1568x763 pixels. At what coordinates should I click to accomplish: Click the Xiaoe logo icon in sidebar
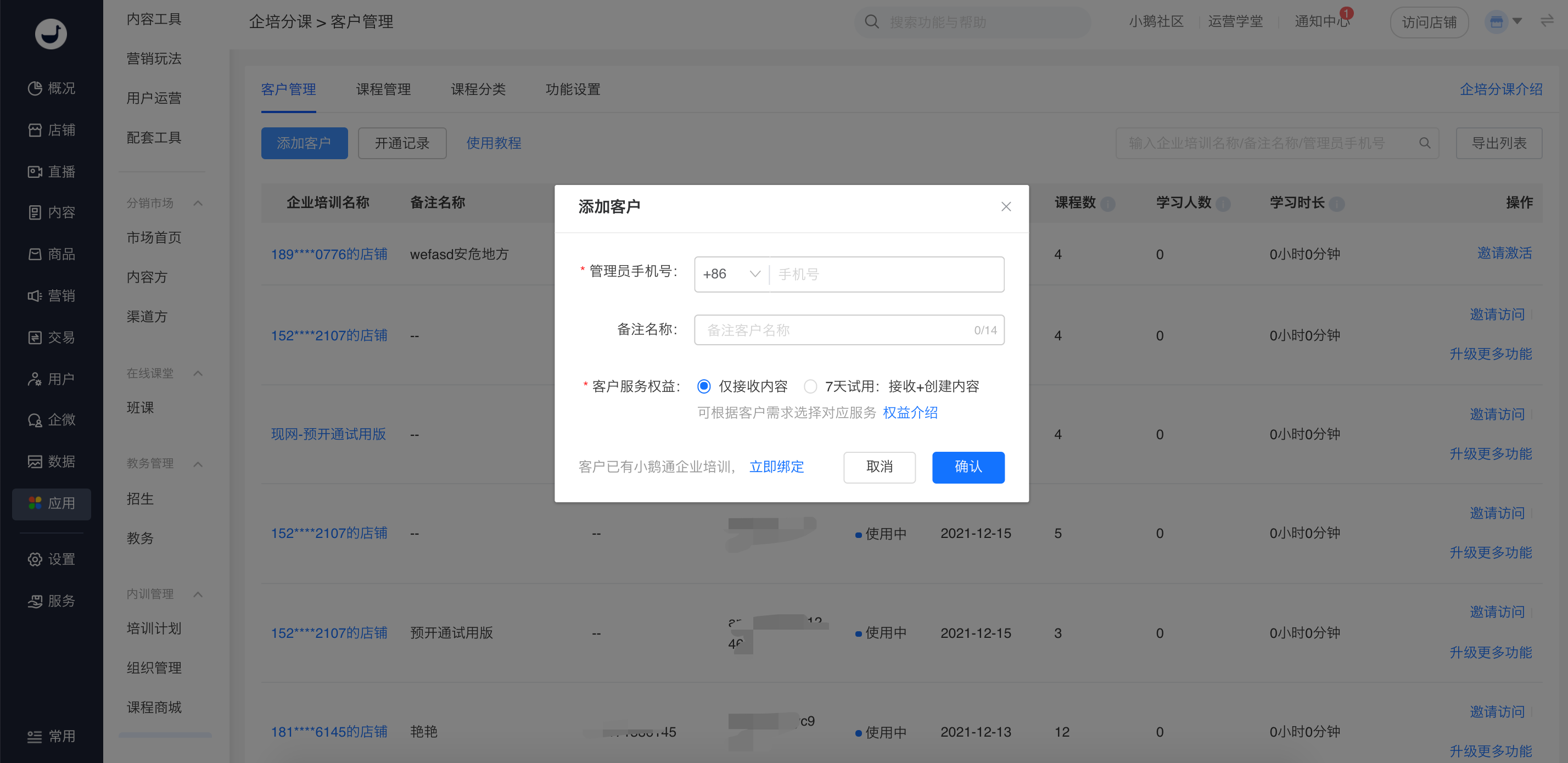51,33
